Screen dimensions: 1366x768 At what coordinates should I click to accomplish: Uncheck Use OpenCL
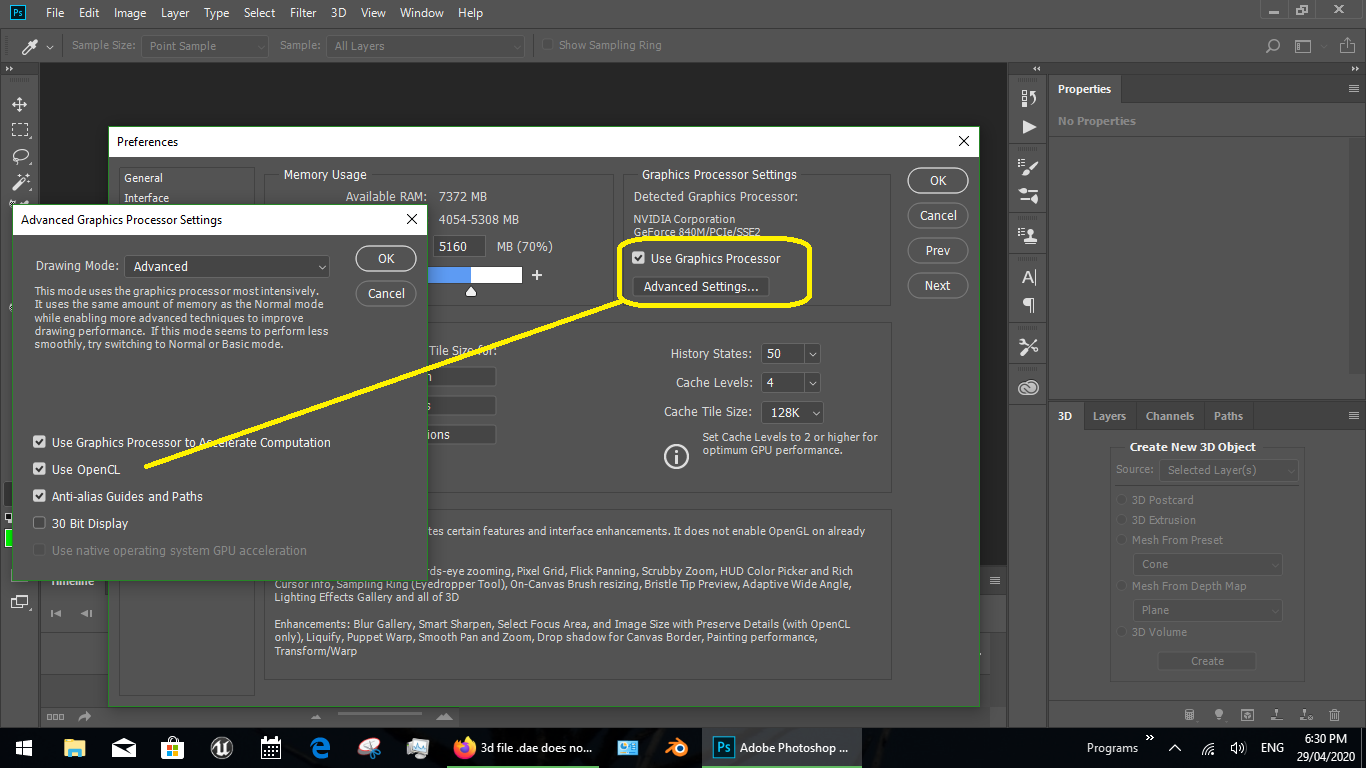(x=38, y=469)
